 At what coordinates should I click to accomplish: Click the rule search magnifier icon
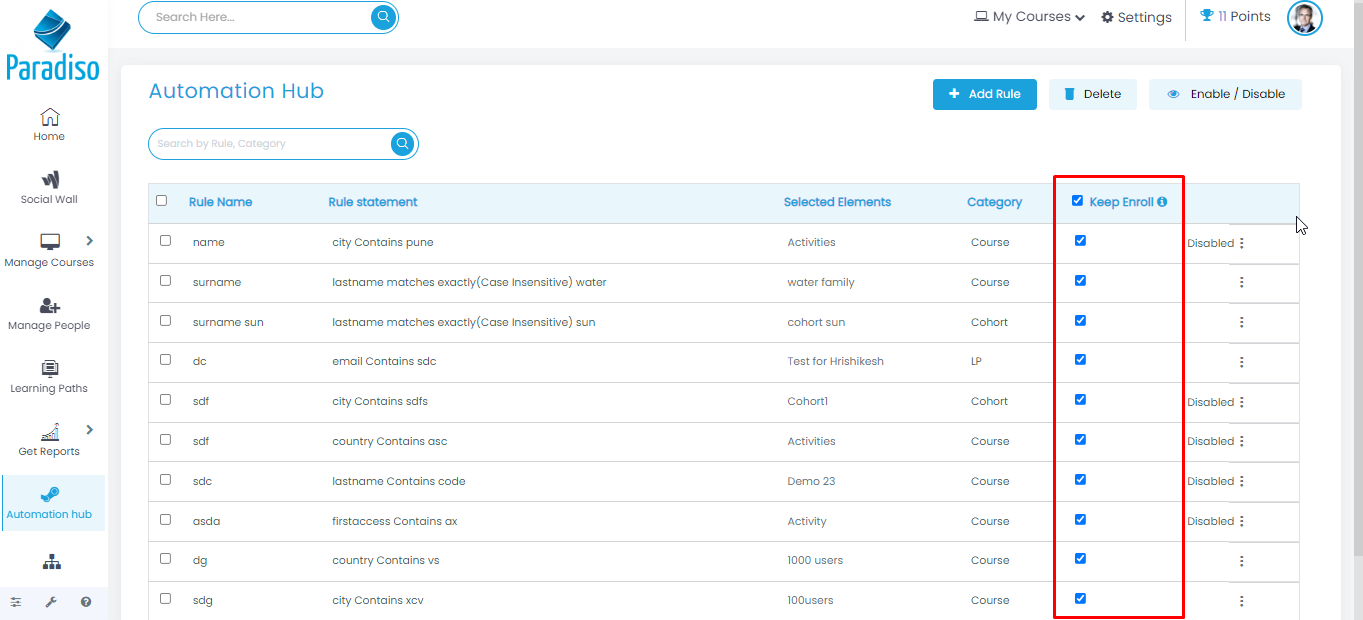coord(402,144)
